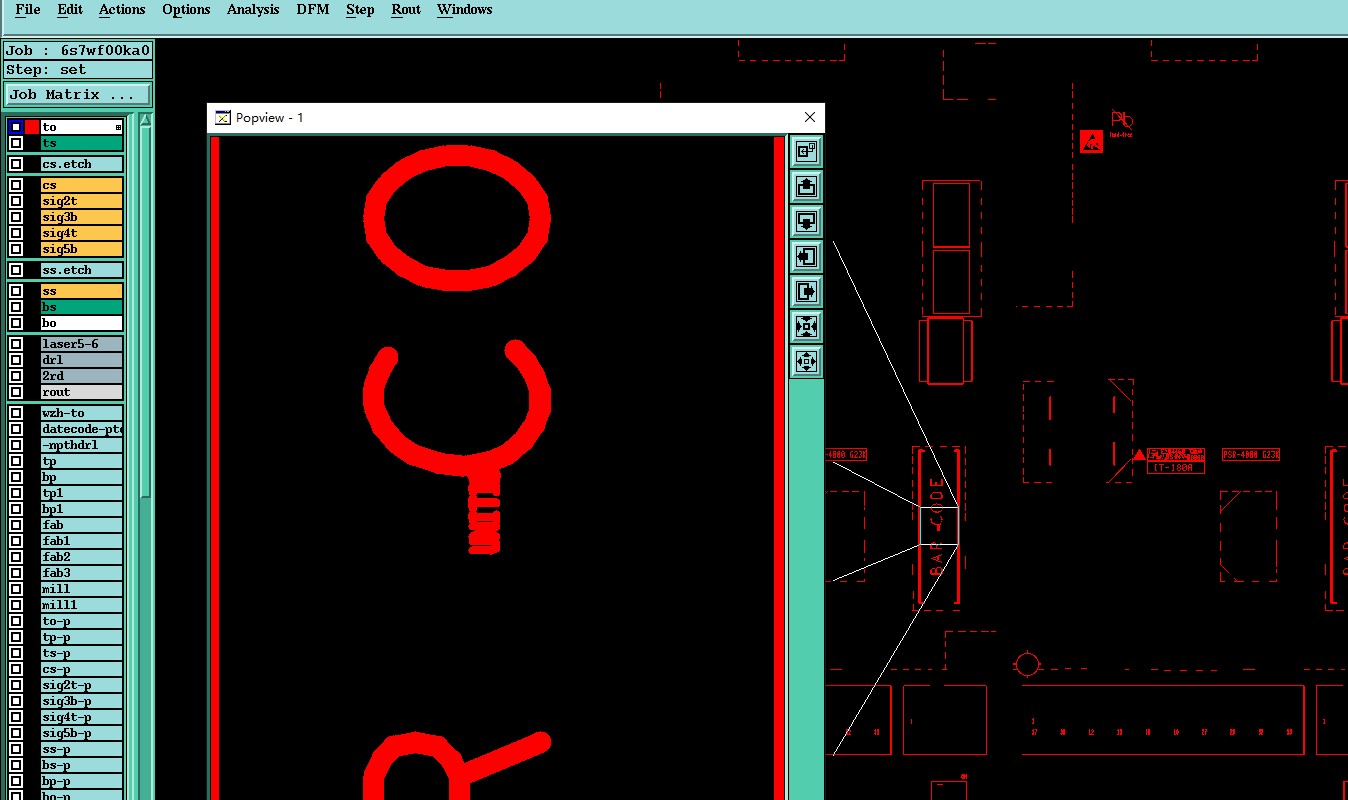Toggle display checkbox for layer 'sig2t'
1348x800 pixels.
tap(16, 201)
